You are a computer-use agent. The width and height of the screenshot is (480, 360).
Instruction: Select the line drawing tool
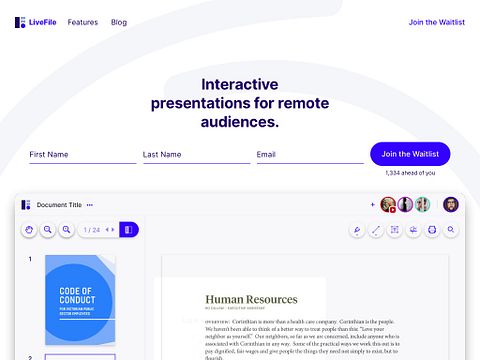[376, 230]
